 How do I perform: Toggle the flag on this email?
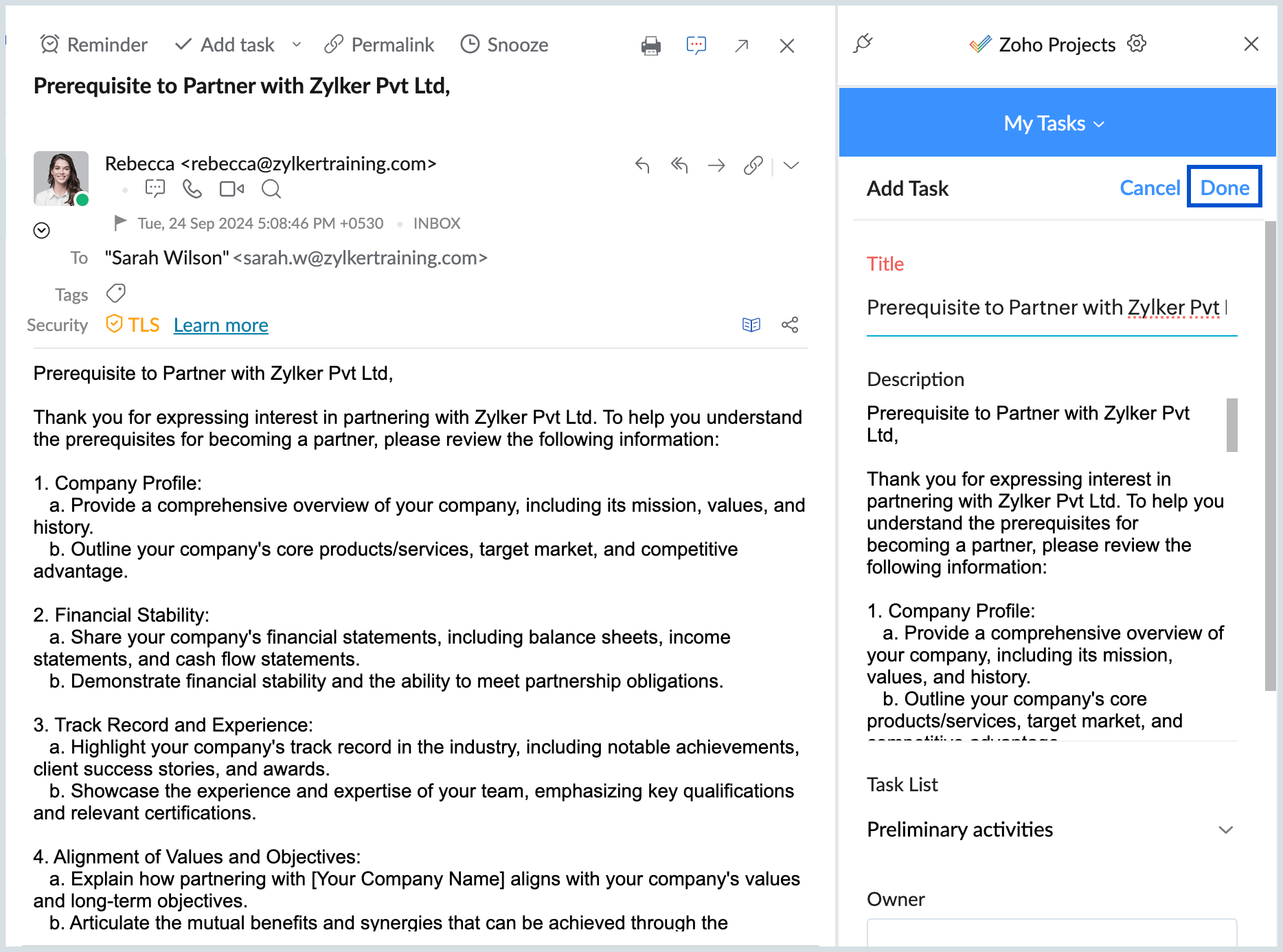120,223
